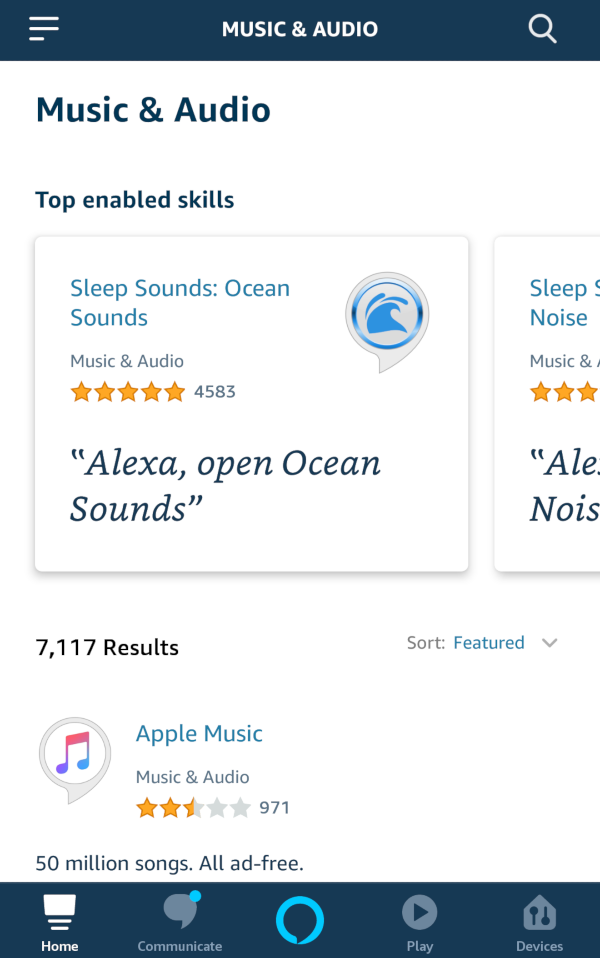600x958 pixels.
Task: Open the Apple Music skill page
Action: pyautogui.click(x=199, y=733)
